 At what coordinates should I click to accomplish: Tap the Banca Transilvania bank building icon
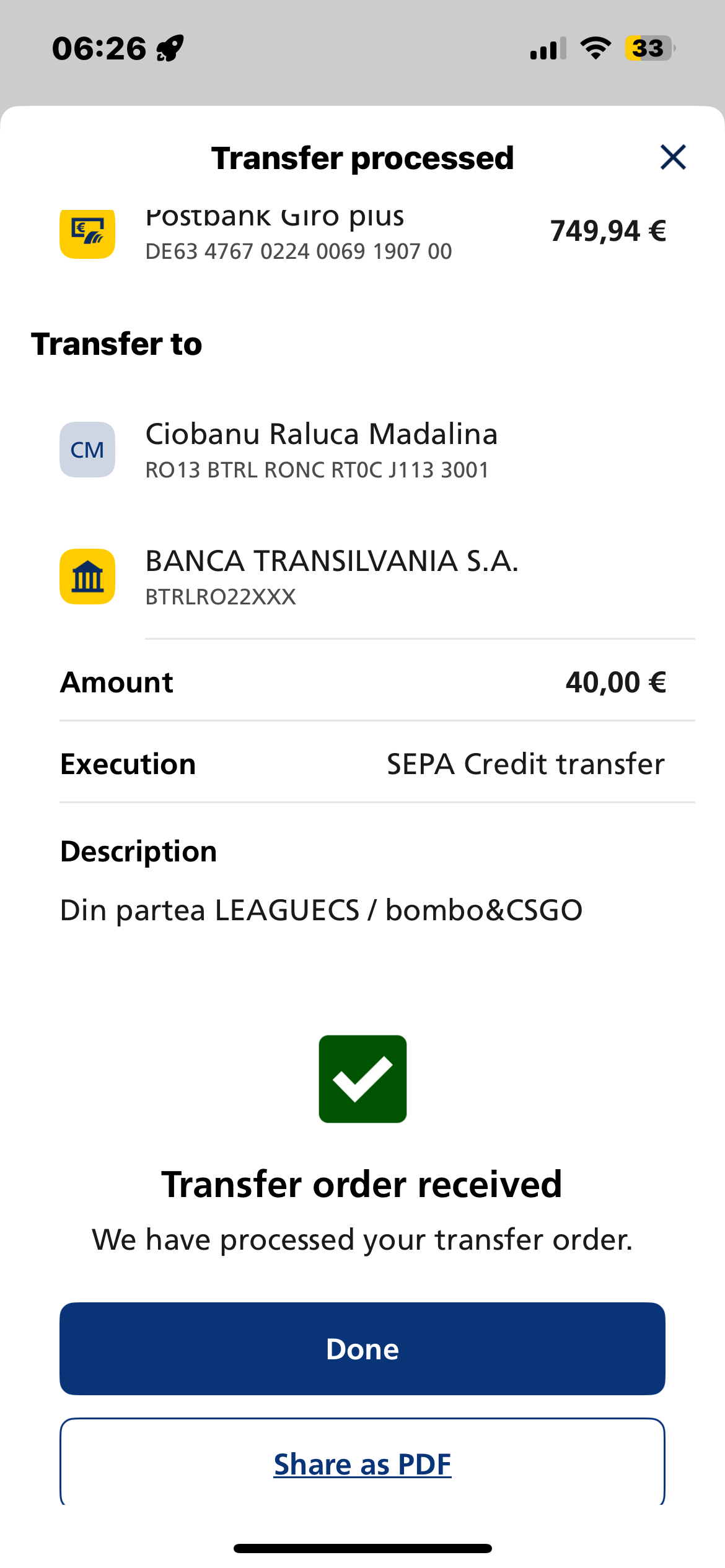87,577
